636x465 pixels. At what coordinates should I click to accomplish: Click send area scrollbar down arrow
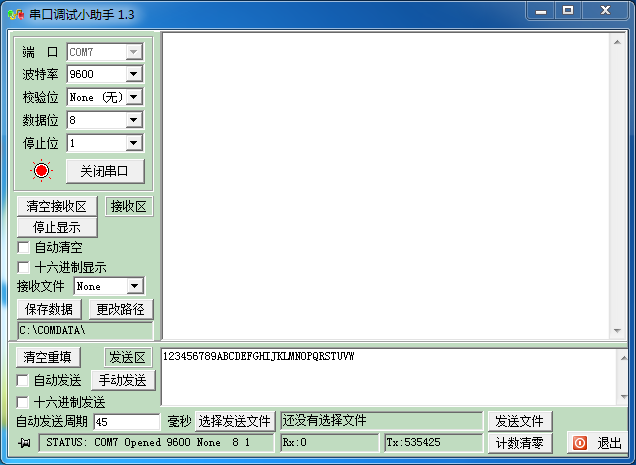(x=623, y=397)
